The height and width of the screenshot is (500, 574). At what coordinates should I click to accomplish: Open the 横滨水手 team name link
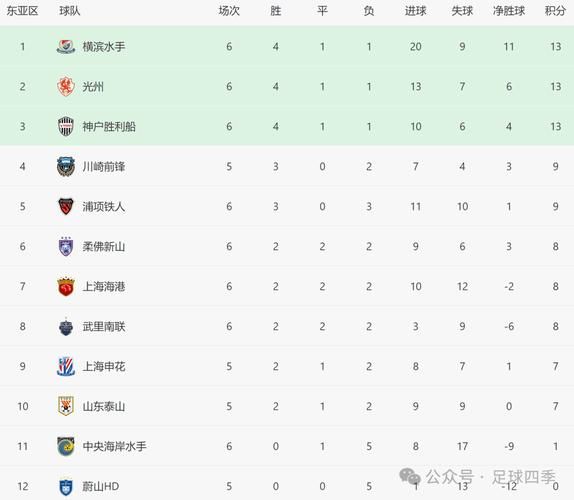[104, 47]
